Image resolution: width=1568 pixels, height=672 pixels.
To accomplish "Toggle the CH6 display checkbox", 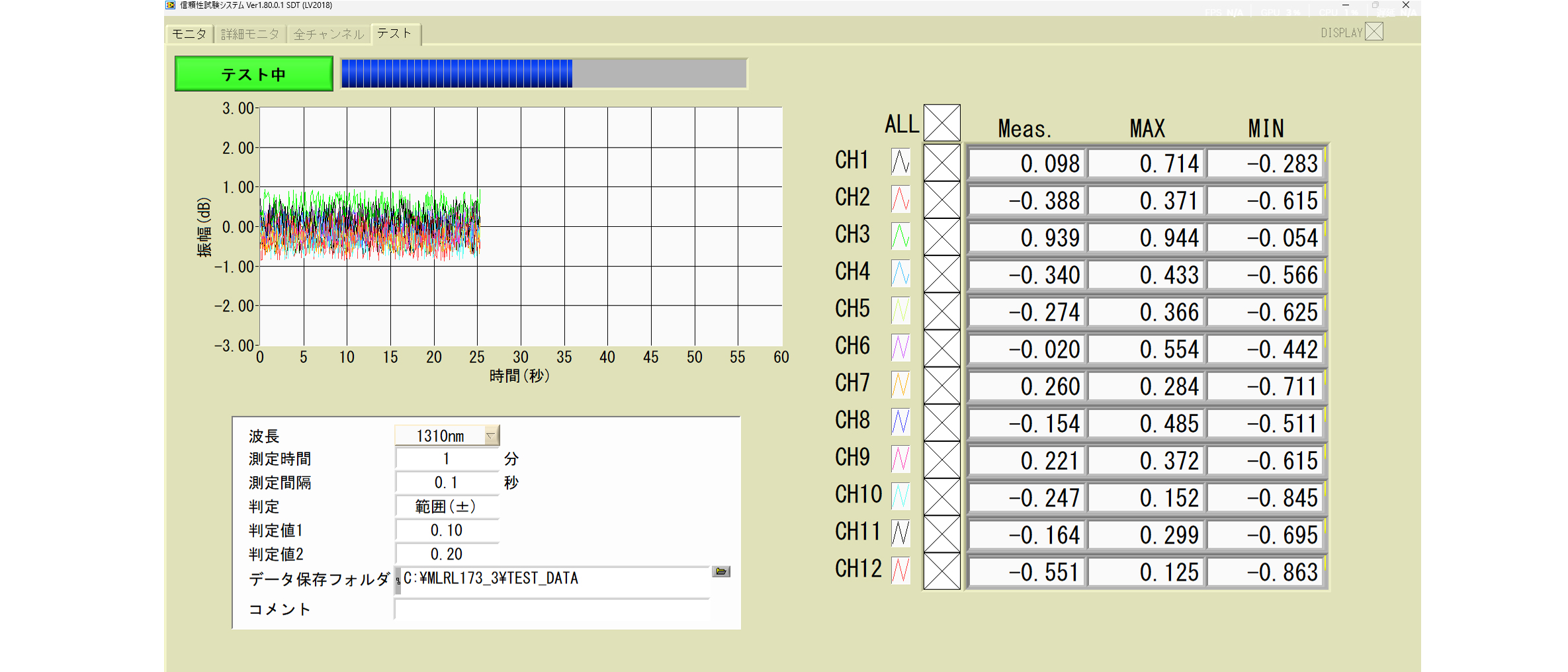I will click(941, 348).
